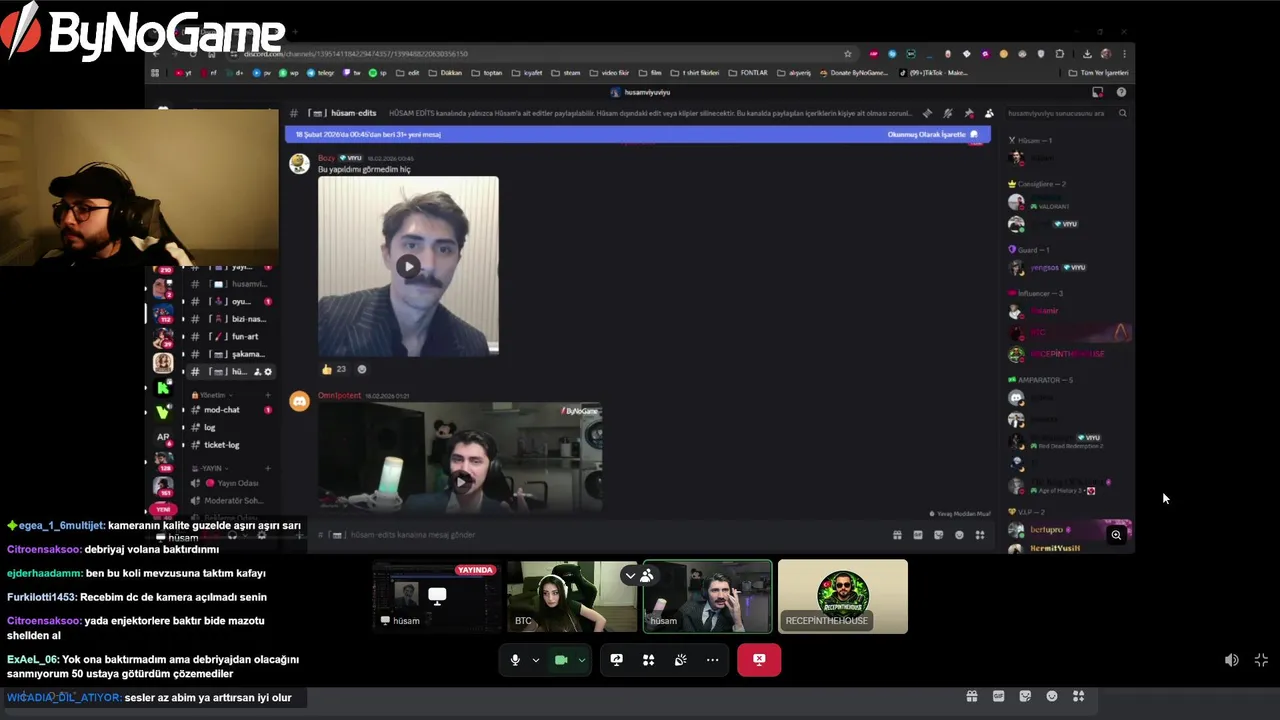Add a channel to the Yönetim category
This screenshot has height=720, width=1280.
(x=268, y=395)
